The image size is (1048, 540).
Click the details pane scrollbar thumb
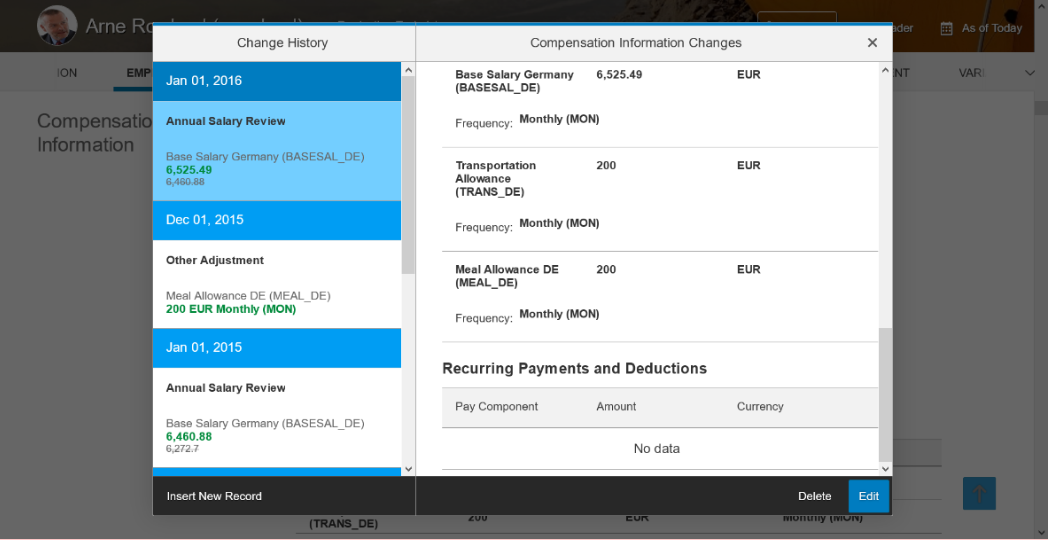(x=885, y=394)
